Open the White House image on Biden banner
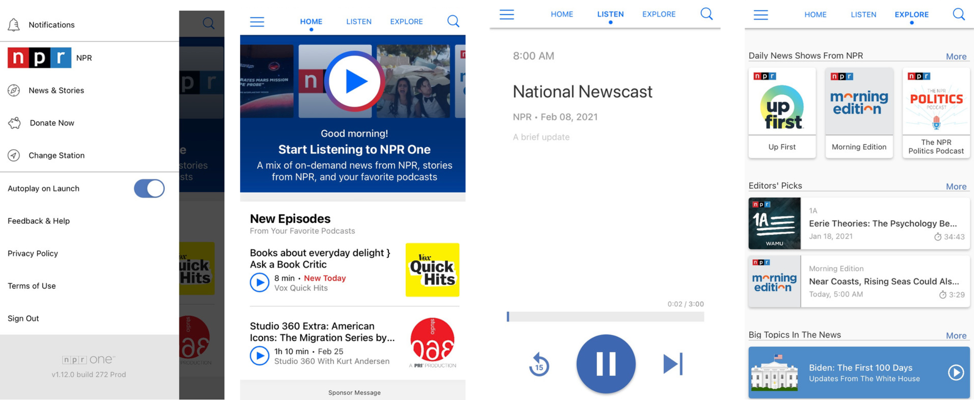Screen dimensions: 974x400 pyautogui.click(x=774, y=372)
